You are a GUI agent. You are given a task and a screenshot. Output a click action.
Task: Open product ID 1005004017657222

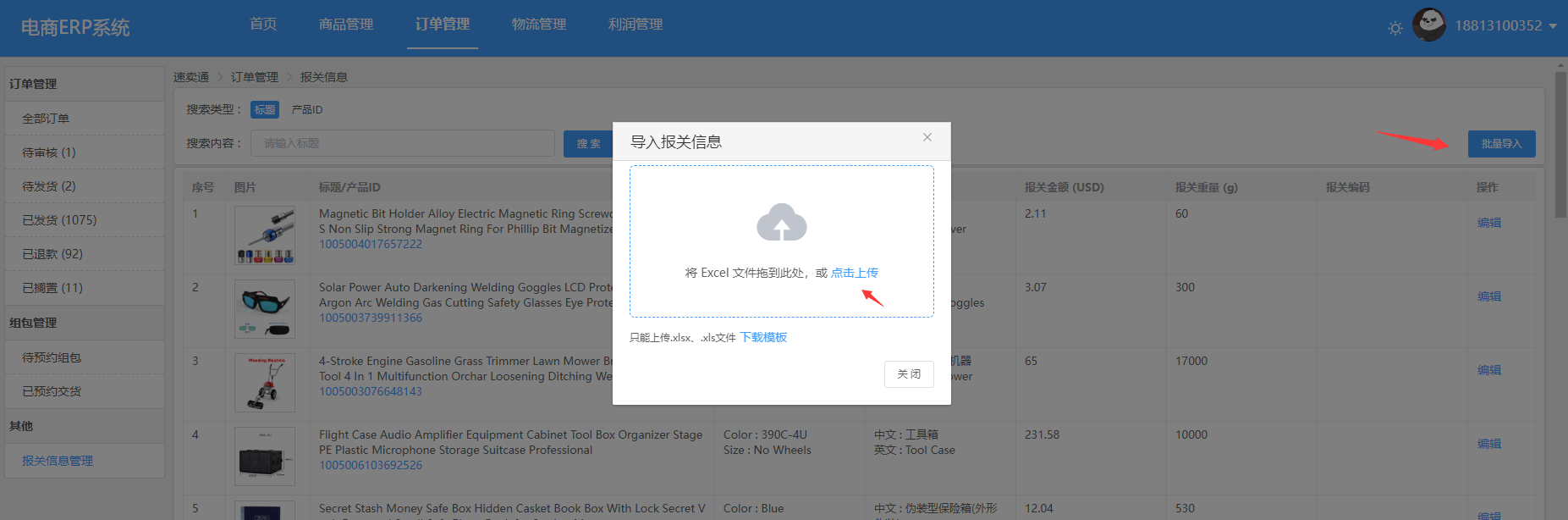[371, 244]
